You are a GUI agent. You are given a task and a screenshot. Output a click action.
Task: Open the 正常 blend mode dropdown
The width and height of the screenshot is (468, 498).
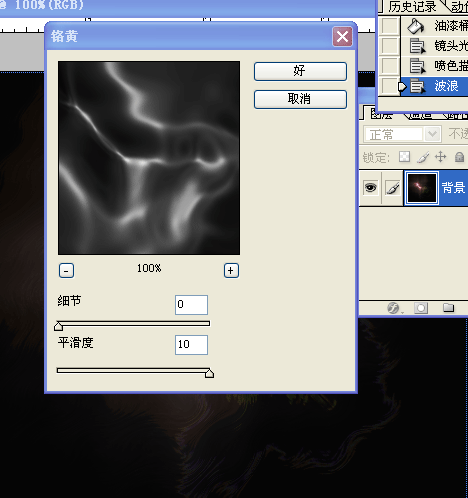(x=402, y=135)
